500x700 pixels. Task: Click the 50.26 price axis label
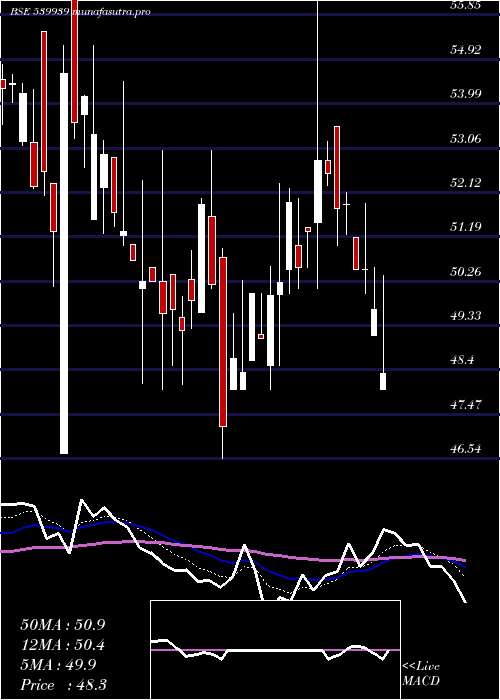coord(465,271)
